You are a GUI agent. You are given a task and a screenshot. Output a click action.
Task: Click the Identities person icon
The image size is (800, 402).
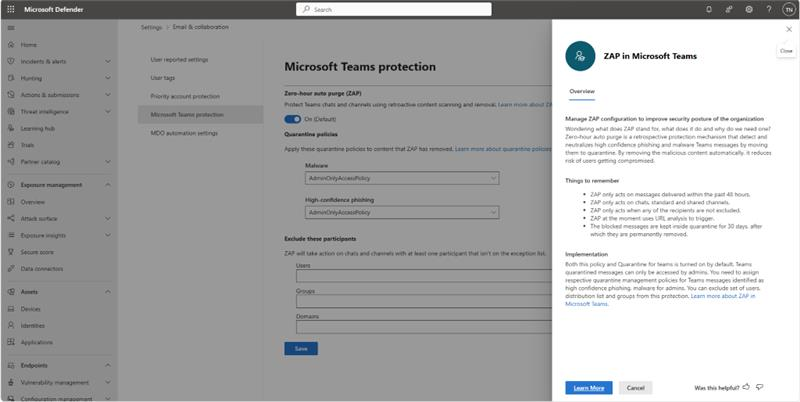pos(11,325)
